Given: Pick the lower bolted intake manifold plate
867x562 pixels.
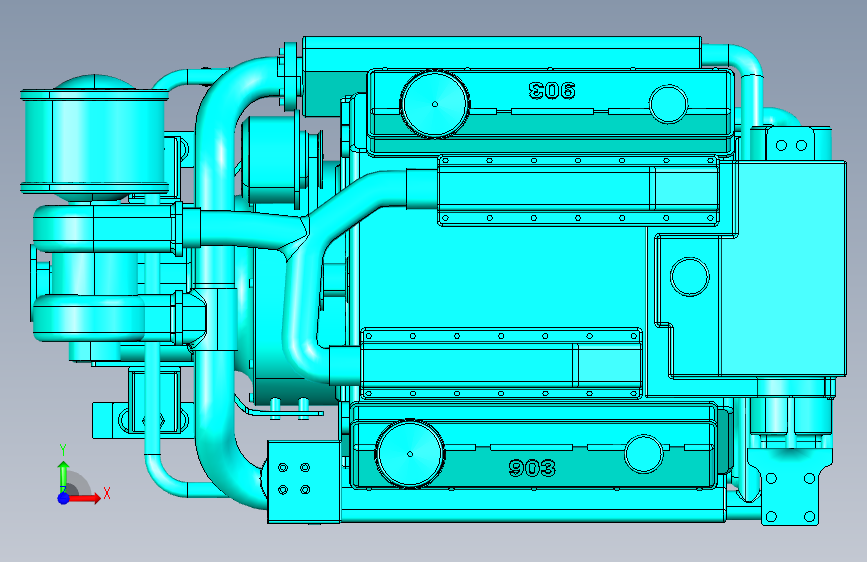Looking at the screenshot, I should click(x=501, y=365).
